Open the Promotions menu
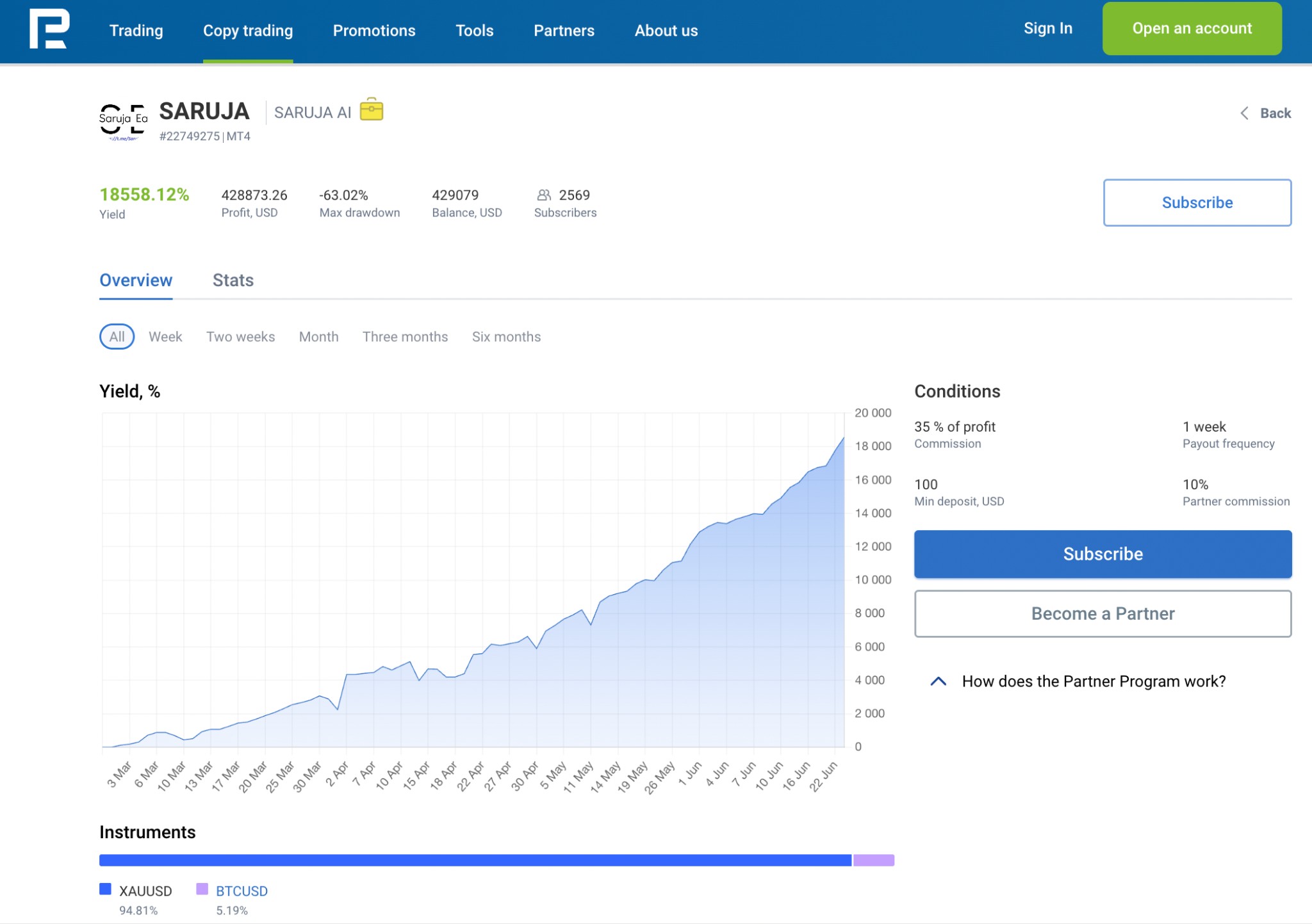Image resolution: width=1312 pixels, height=924 pixels. click(374, 31)
